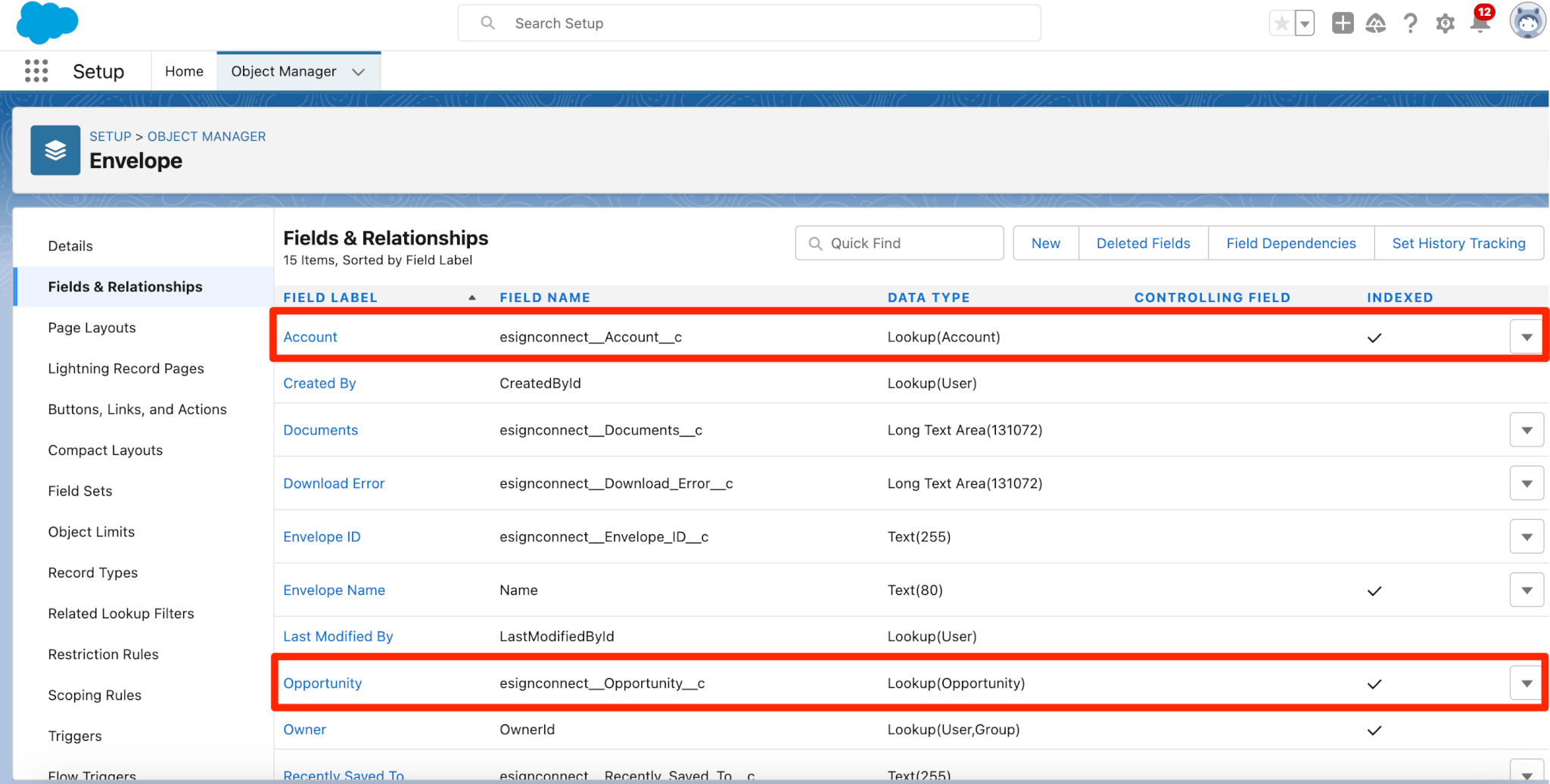Image resolution: width=1550 pixels, height=784 pixels.
Task: Open Buttons, Links, and Actions
Action: pyautogui.click(x=137, y=409)
